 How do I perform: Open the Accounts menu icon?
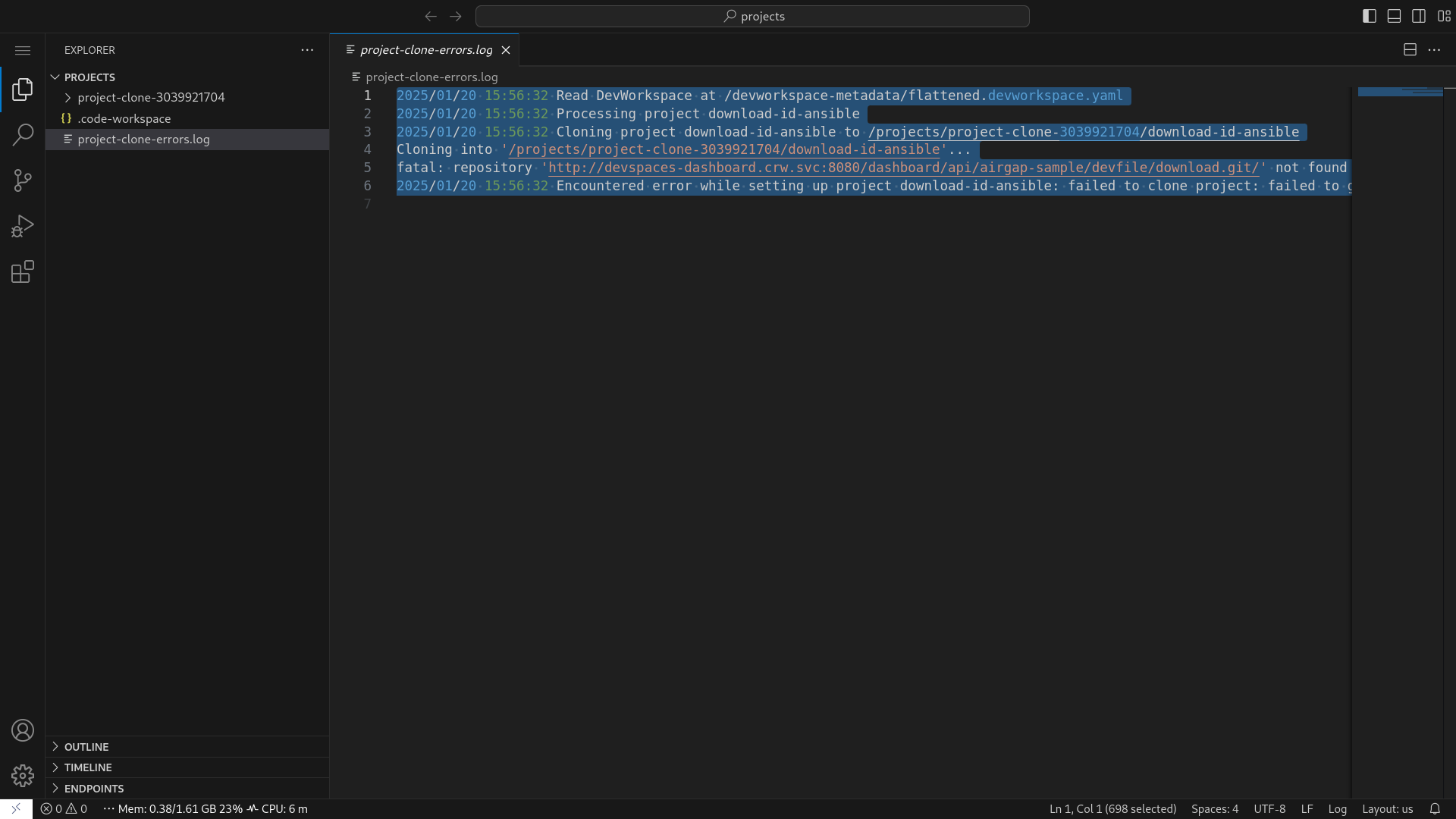(23, 730)
